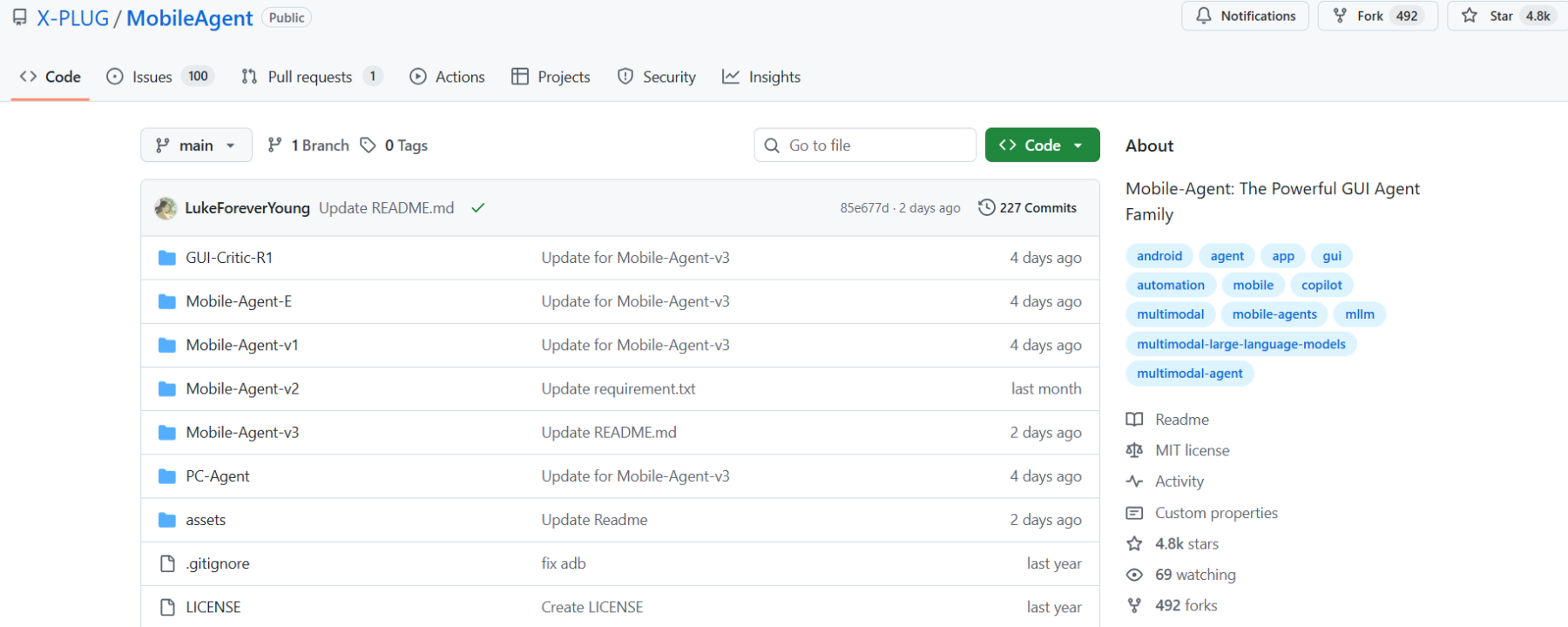Screen dimensions: 1568x627
Task: Click the Star icon to star repository
Action: click(1470, 16)
